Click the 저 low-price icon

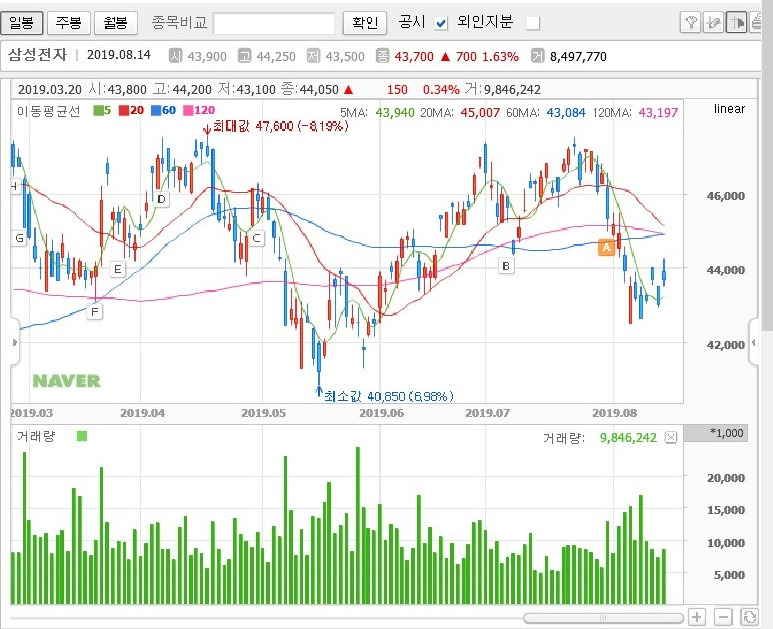coord(313,56)
